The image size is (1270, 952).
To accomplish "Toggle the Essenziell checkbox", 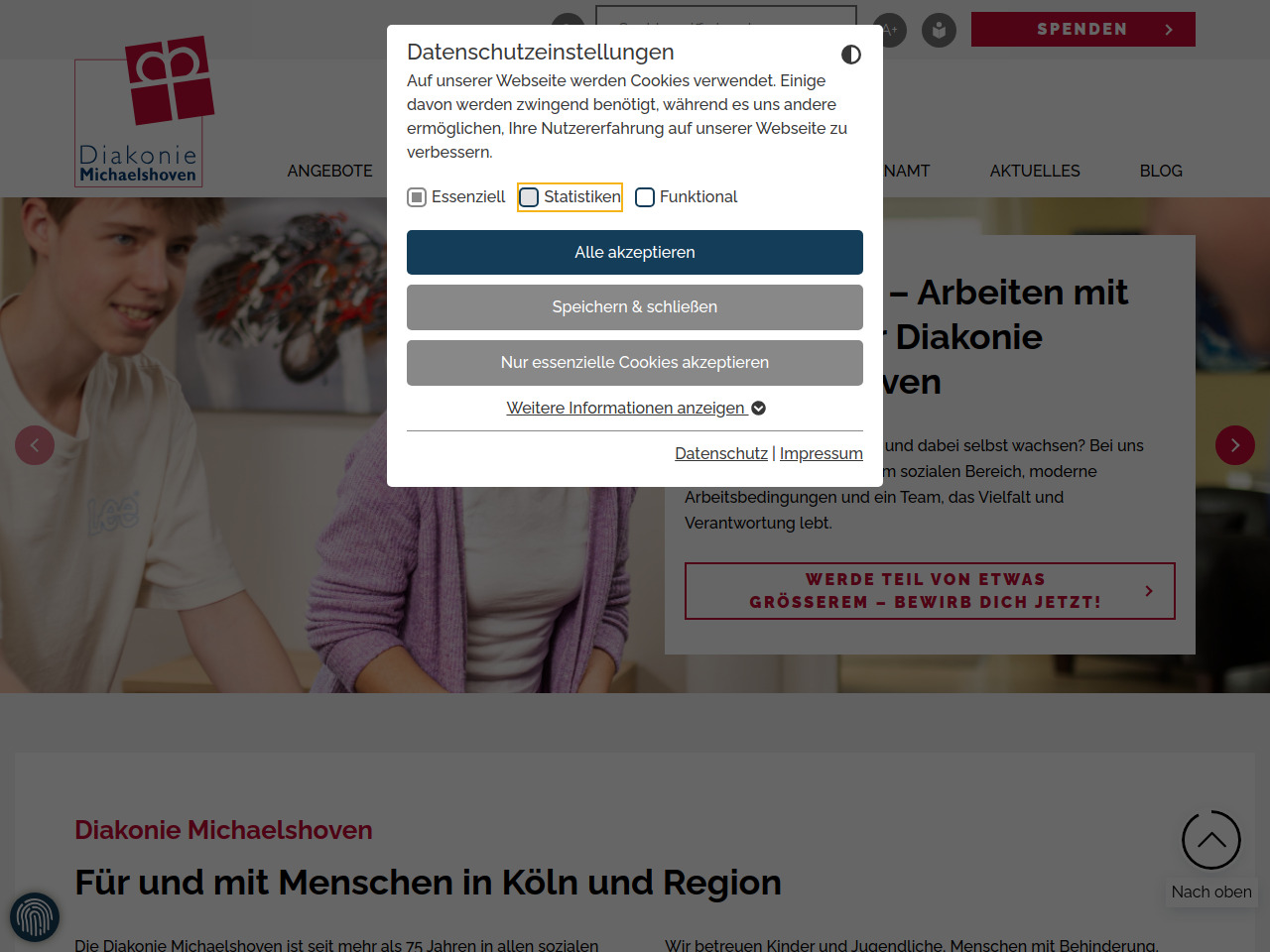I will pos(417,197).
